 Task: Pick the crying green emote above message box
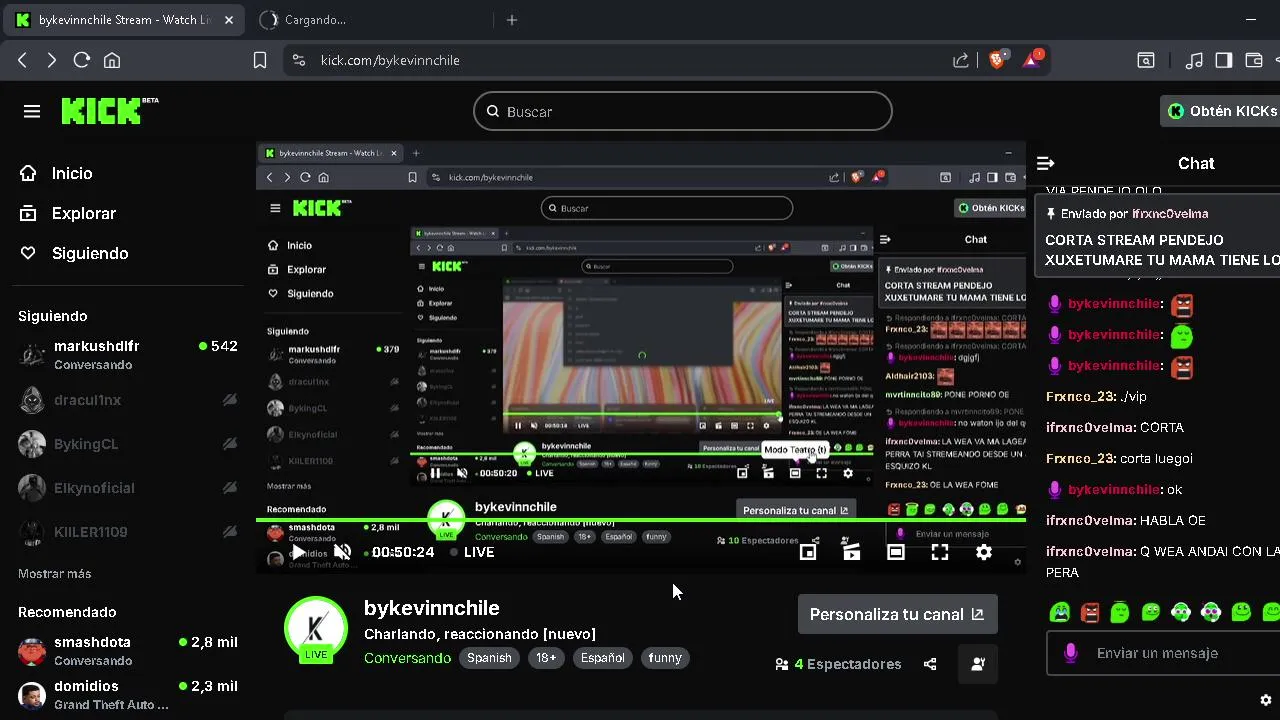click(1060, 612)
